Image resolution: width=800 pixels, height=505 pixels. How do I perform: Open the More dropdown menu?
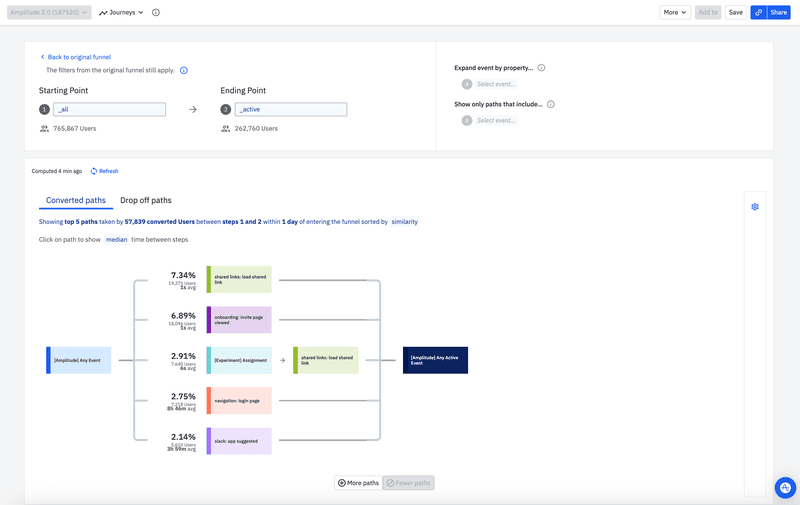point(675,13)
